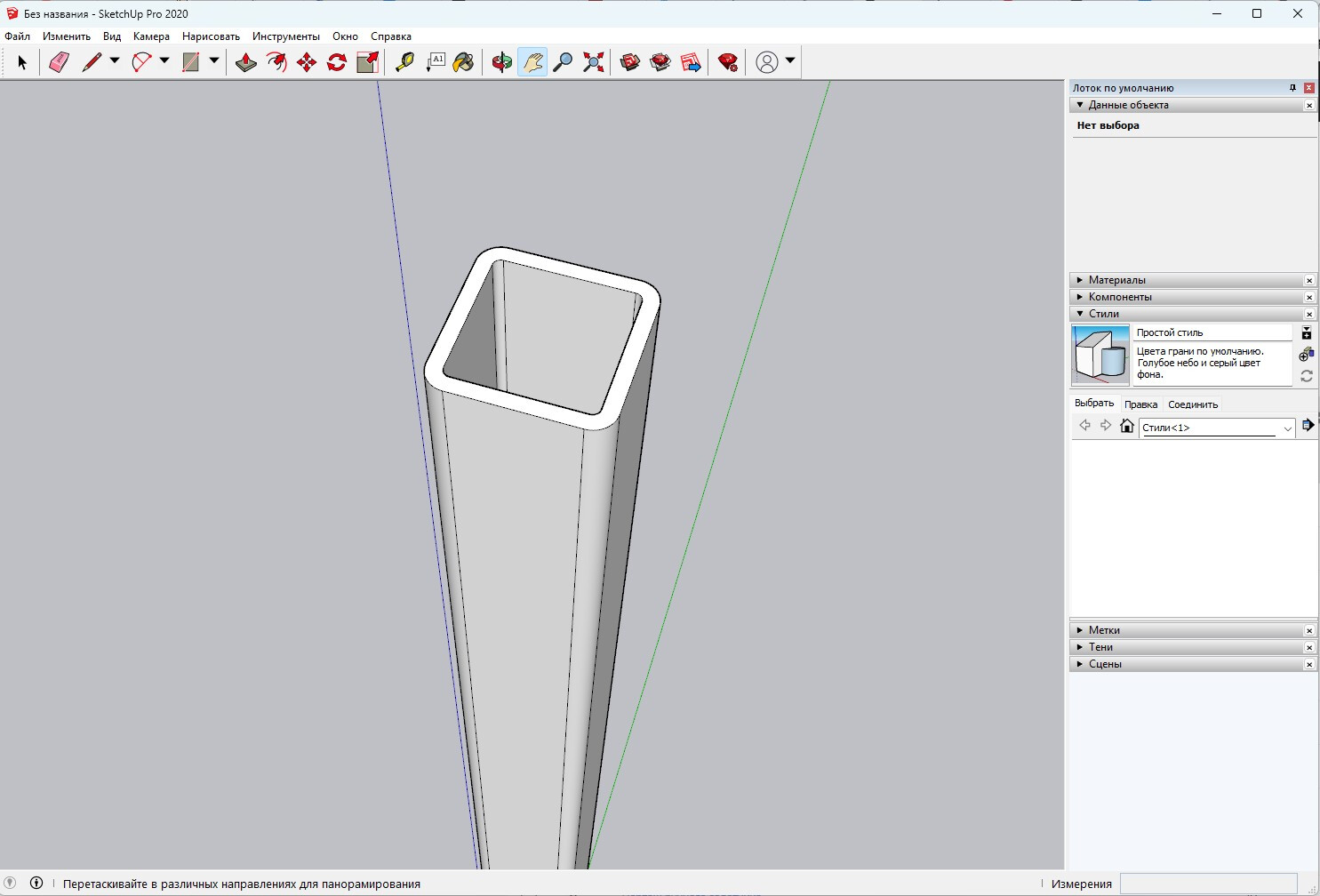Click the Send to LayOut icon
Screen dimensions: 1320x896
tap(691, 62)
